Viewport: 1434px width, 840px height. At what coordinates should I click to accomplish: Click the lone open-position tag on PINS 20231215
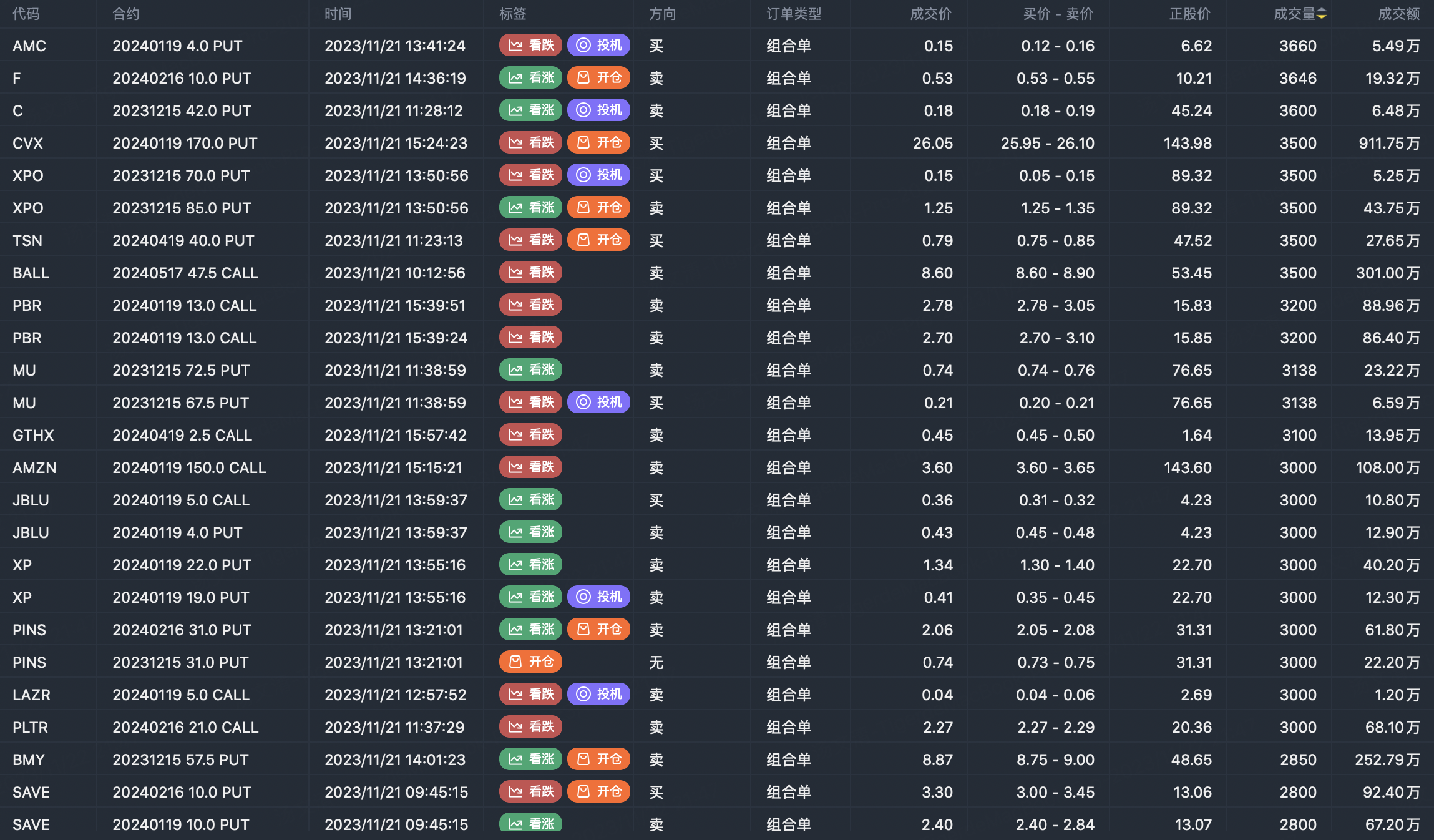click(x=530, y=662)
